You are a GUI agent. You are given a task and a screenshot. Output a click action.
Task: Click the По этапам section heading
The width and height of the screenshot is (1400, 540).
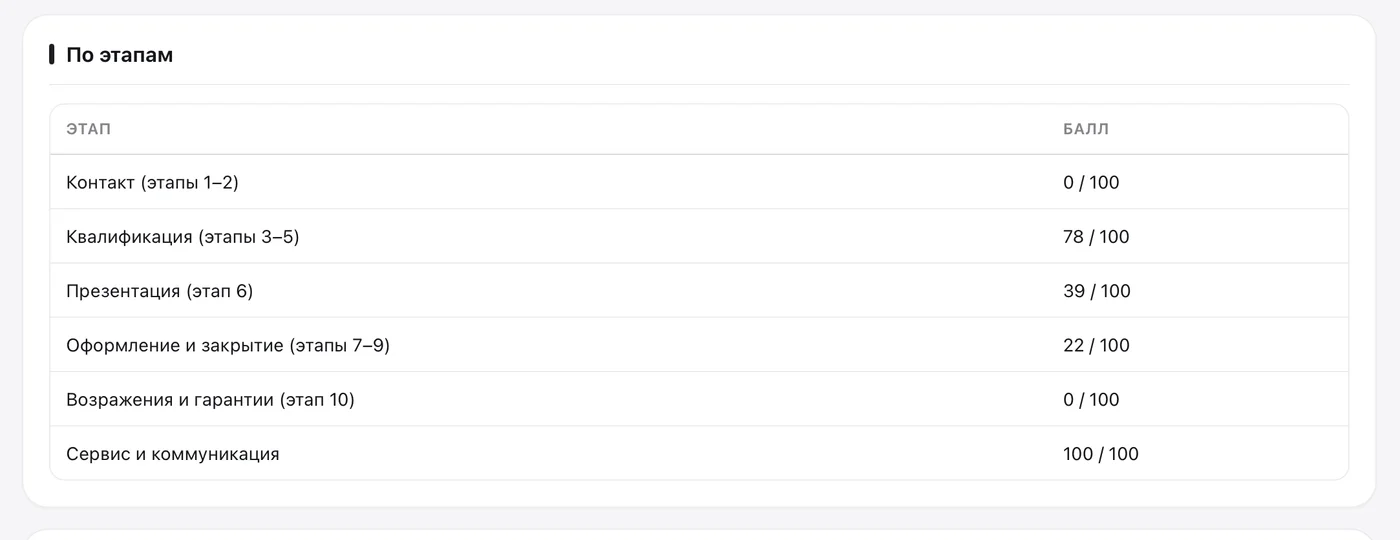(x=119, y=55)
